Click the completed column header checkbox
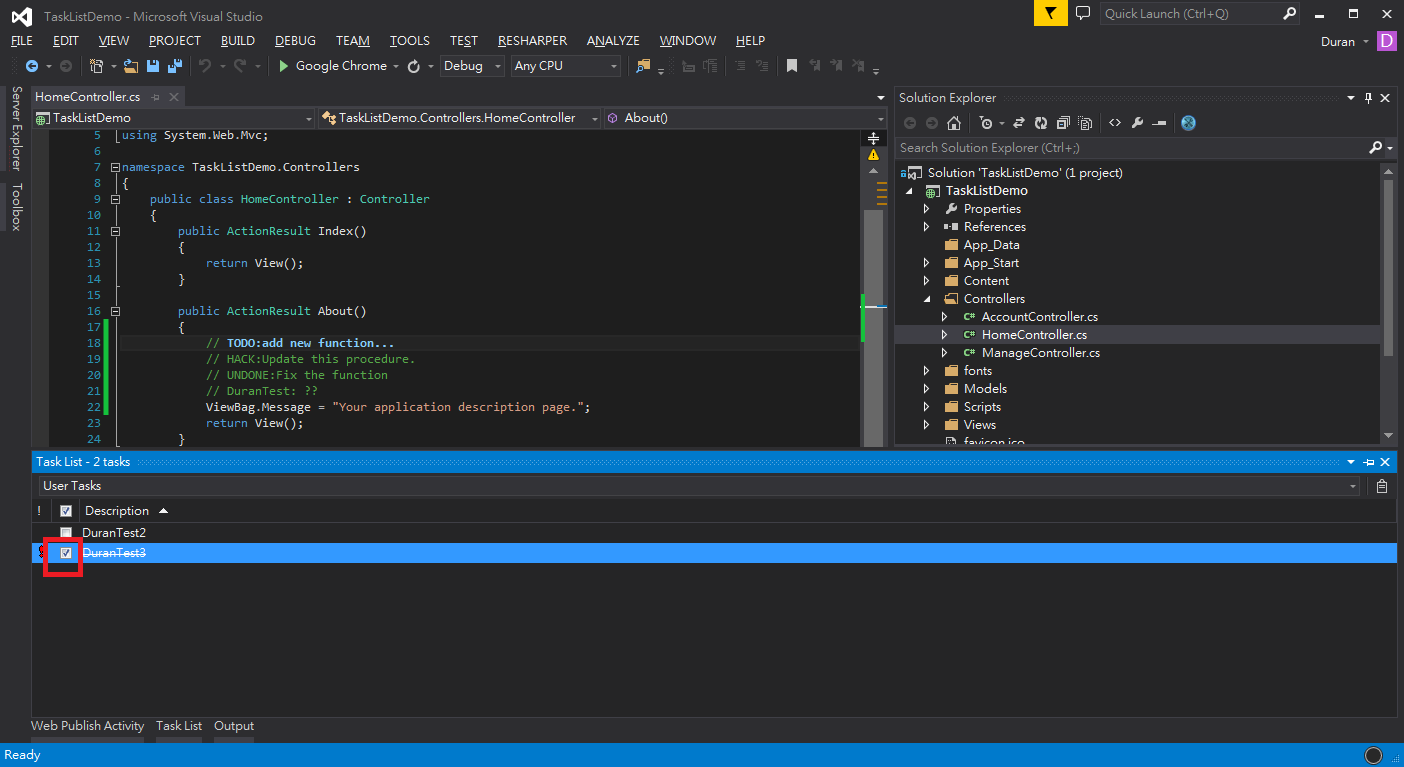This screenshot has height=767, width=1404. (66, 511)
